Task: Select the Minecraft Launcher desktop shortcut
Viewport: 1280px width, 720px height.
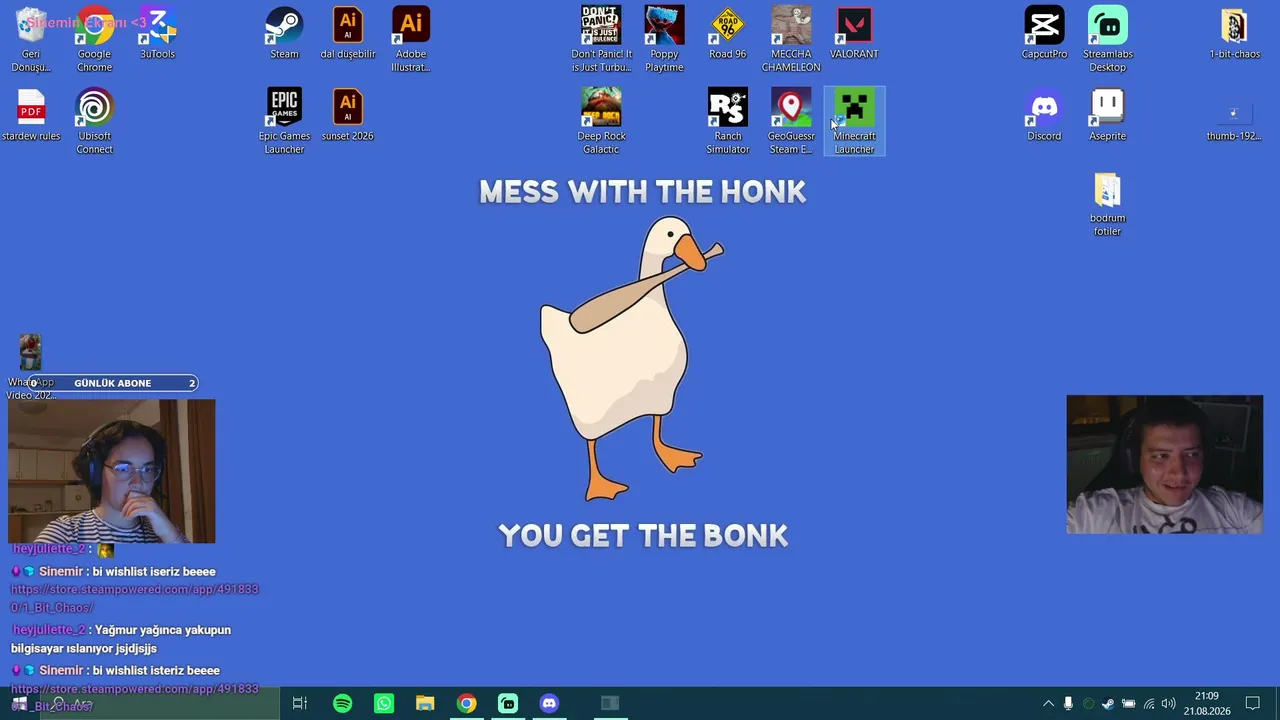Action: pos(854,122)
